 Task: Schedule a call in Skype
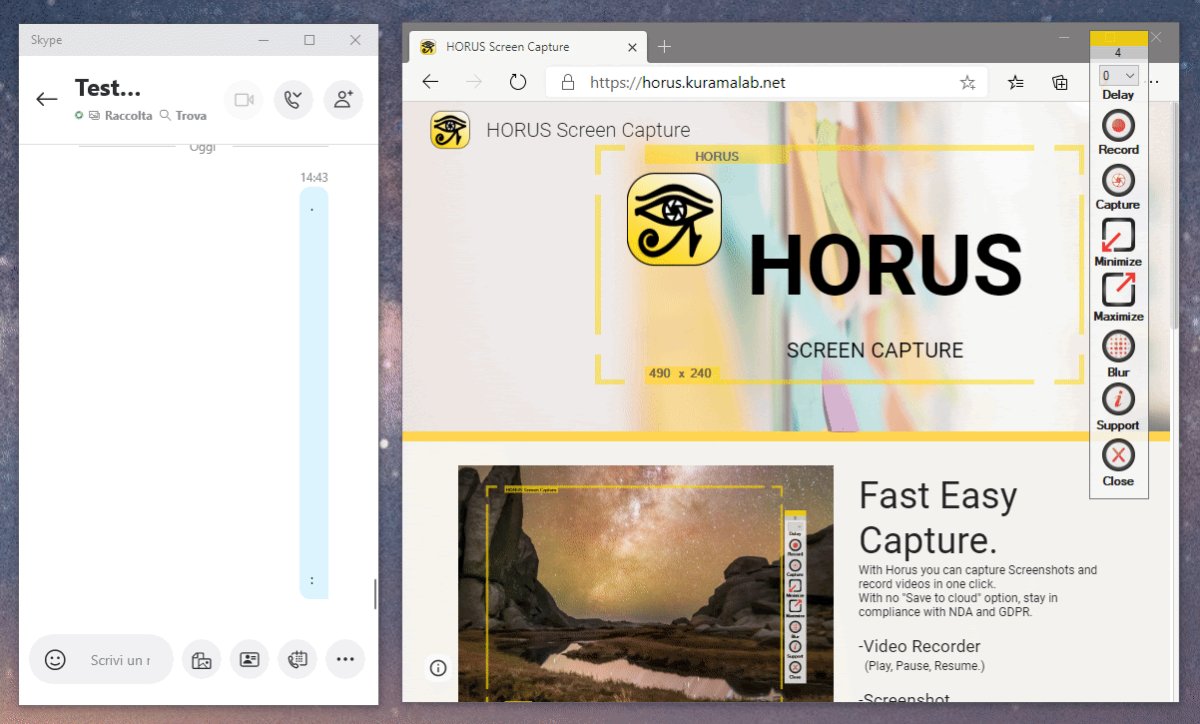(x=297, y=660)
